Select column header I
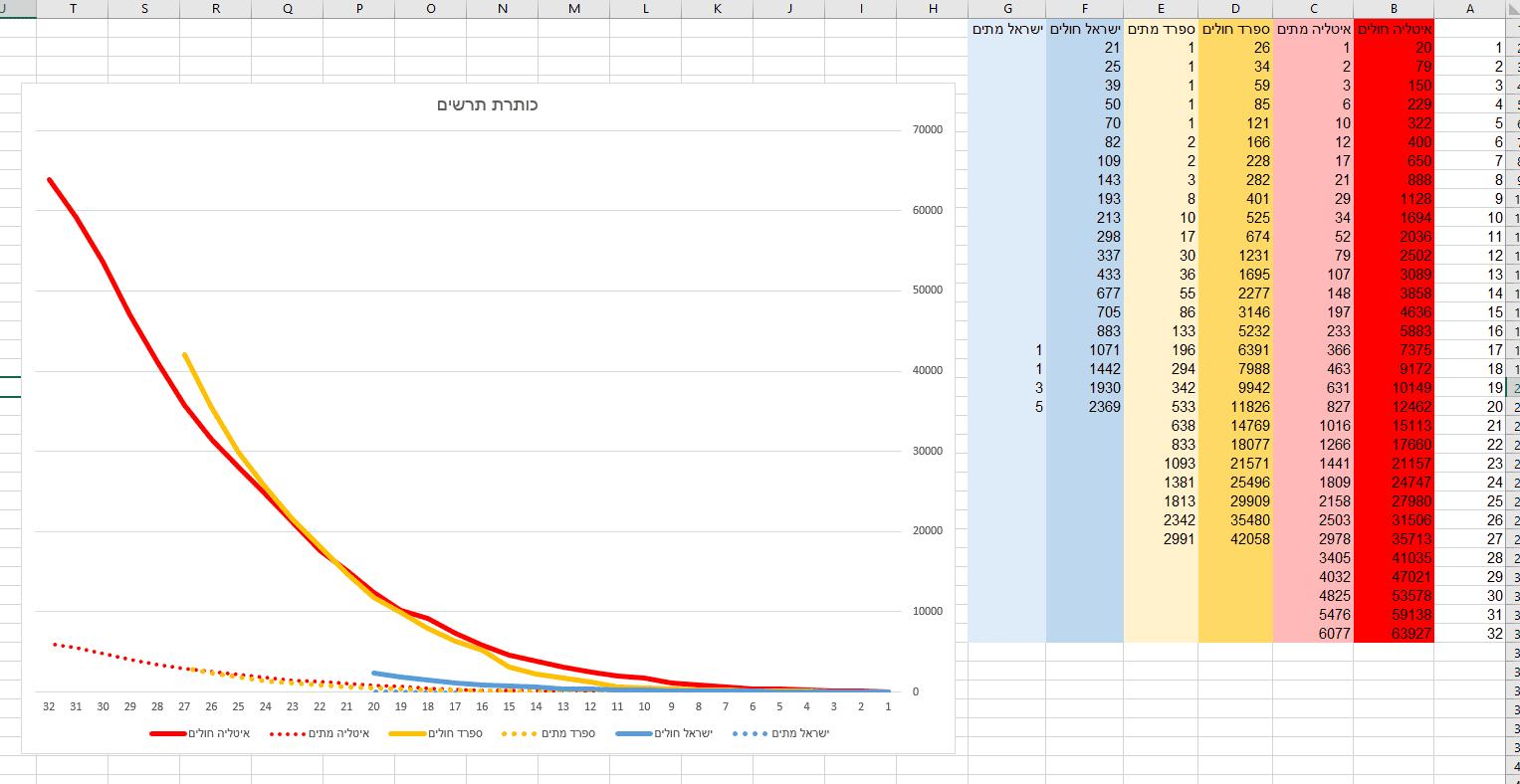The width and height of the screenshot is (1520, 784). point(861,9)
